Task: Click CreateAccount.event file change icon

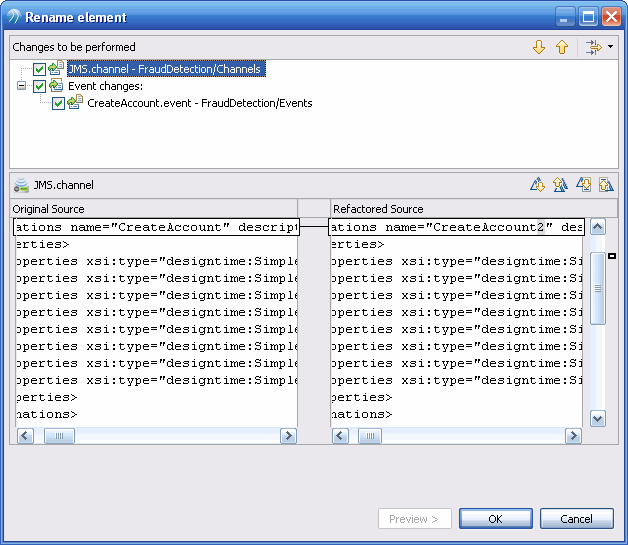Action: click(75, 102)
